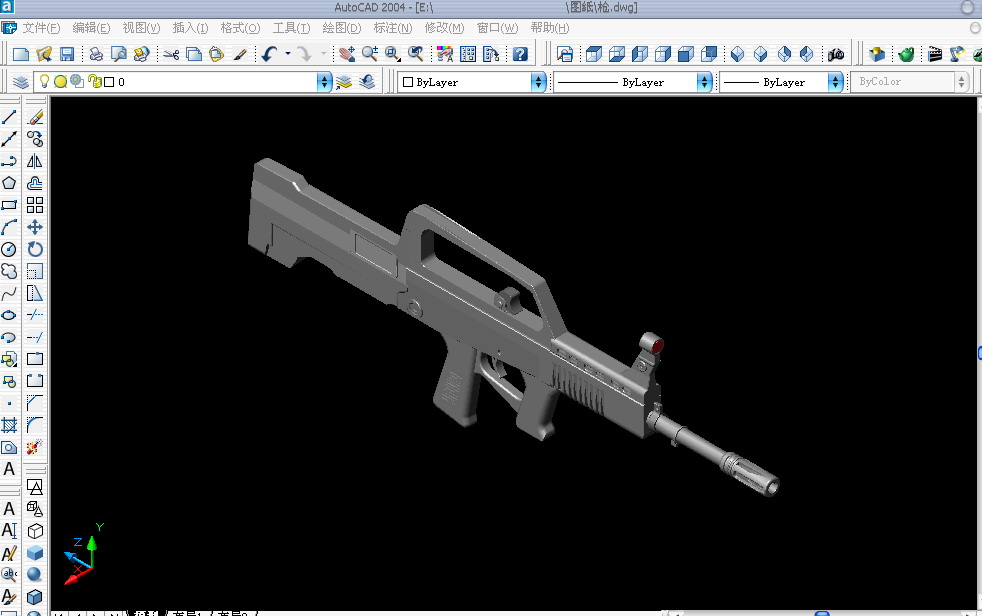
Task: Toggle layer 0 padlock lock icon
Action: pyautogui.click(x=95, y=81)
